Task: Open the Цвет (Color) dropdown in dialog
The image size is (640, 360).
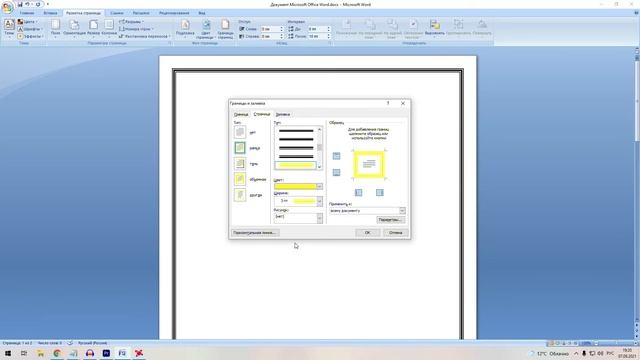Action: [x=319, y=187]
